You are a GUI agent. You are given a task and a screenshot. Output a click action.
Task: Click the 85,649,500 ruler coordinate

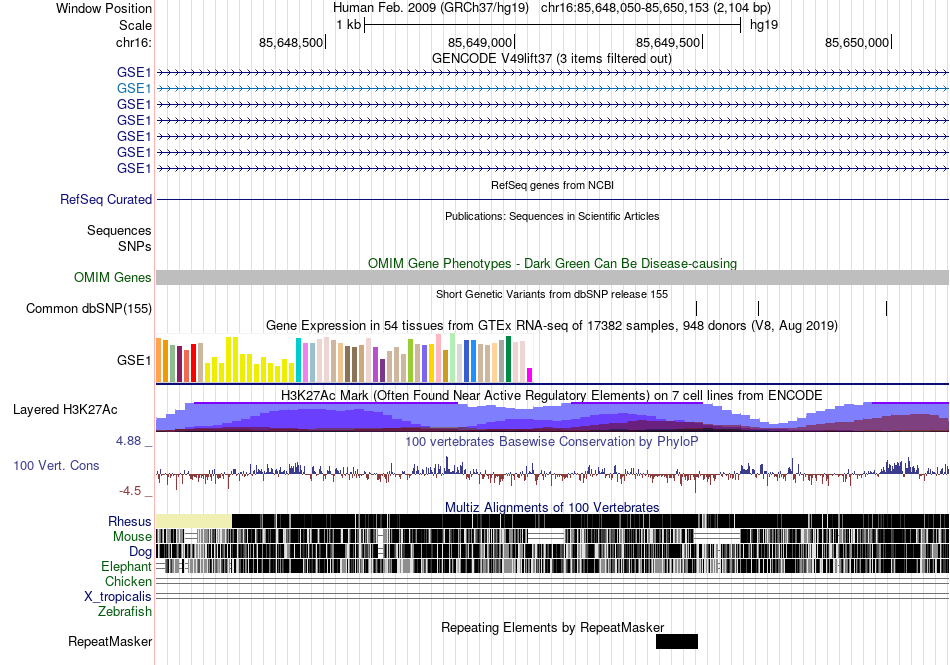(668, 42)
